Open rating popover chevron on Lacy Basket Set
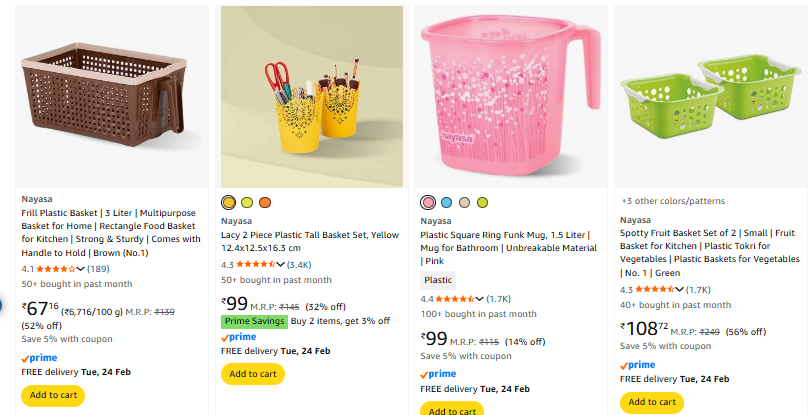 click(x=280, y=265)
